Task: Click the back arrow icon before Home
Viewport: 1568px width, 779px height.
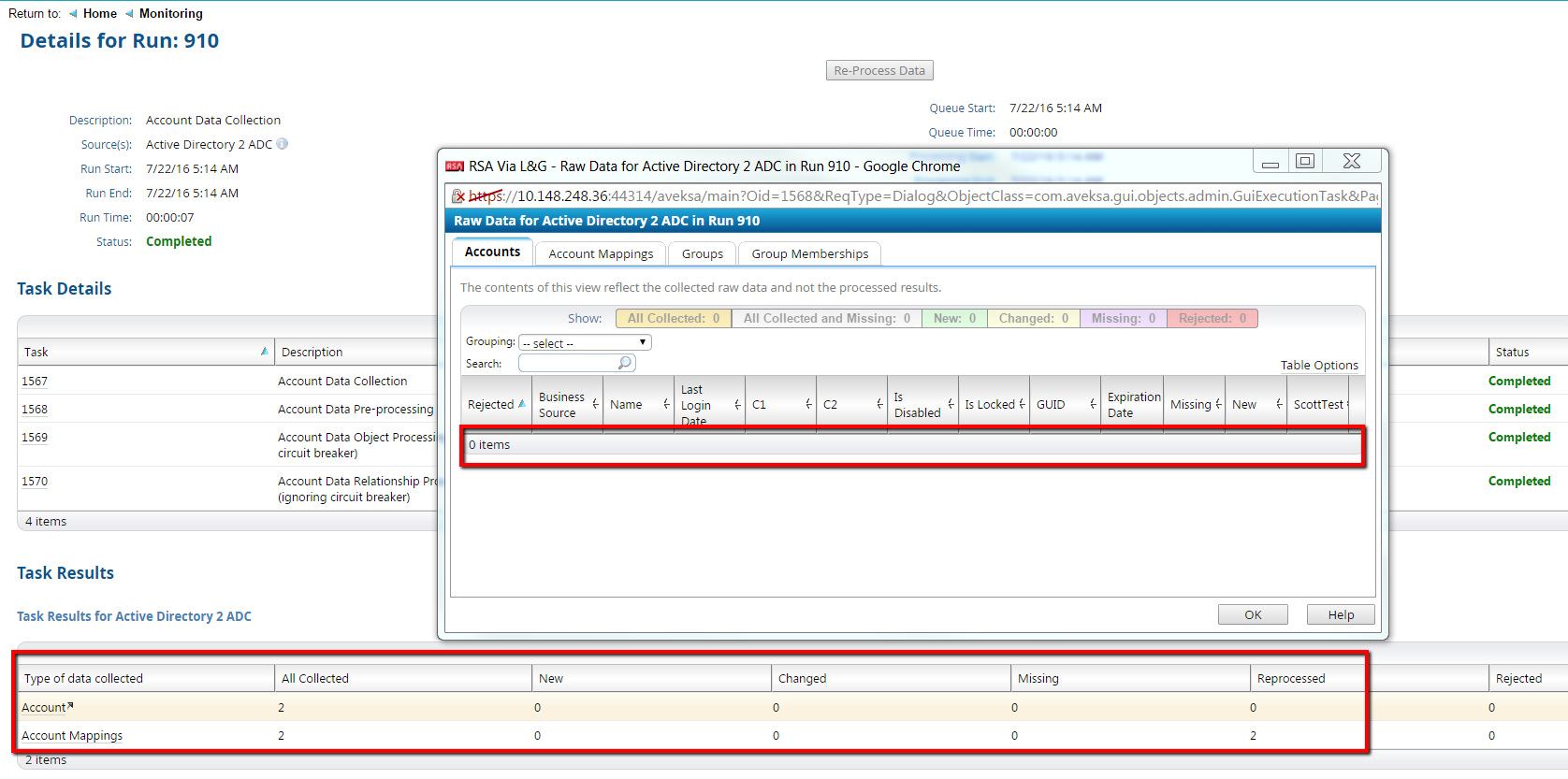Action: (x=73, y=14)
